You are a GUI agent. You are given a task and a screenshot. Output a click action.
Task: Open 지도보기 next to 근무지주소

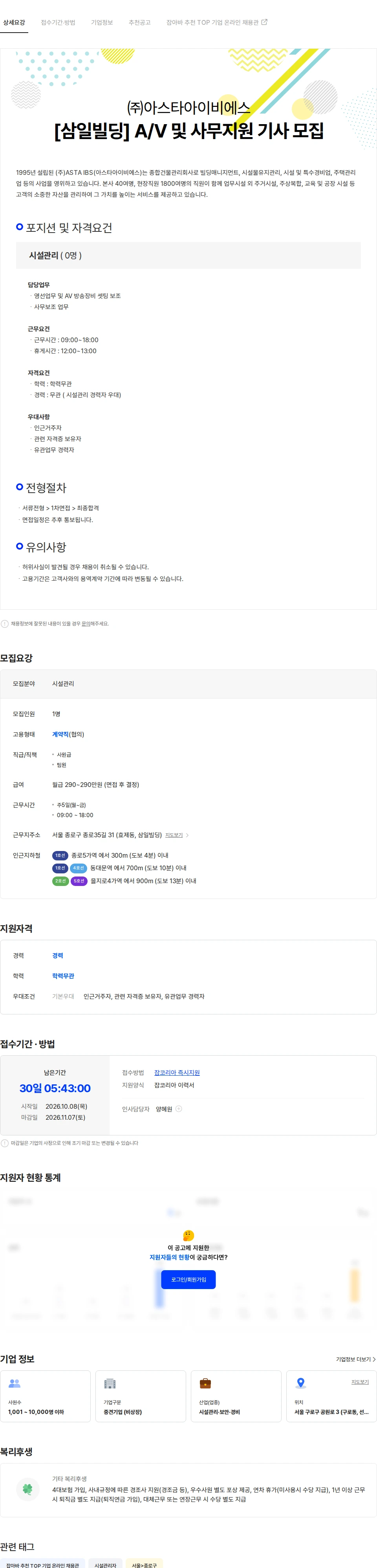coord(174,835)
